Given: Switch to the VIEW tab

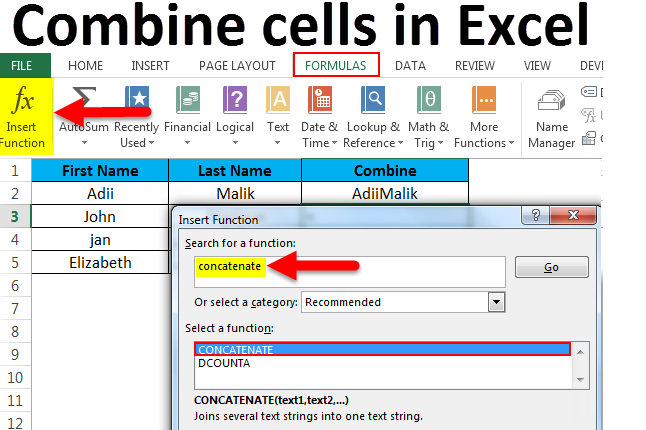Looking at the screenshot, I should coord(537,65).
